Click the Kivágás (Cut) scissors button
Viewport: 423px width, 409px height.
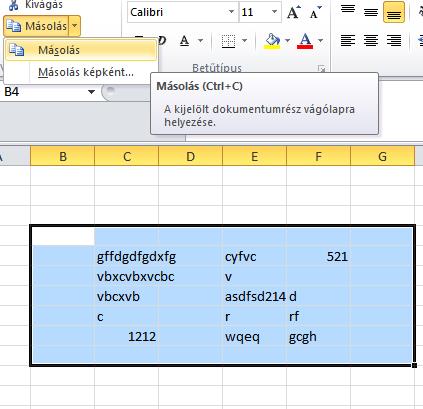[35, 5]
